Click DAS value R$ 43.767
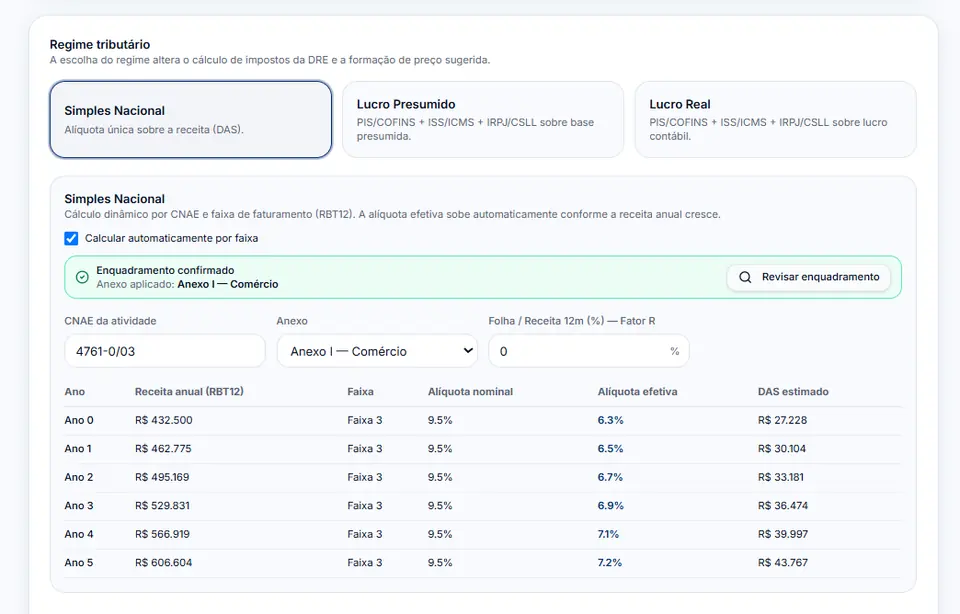Image resolution: width=960 pixels, height=614 pixels. (x=783, y=563)
